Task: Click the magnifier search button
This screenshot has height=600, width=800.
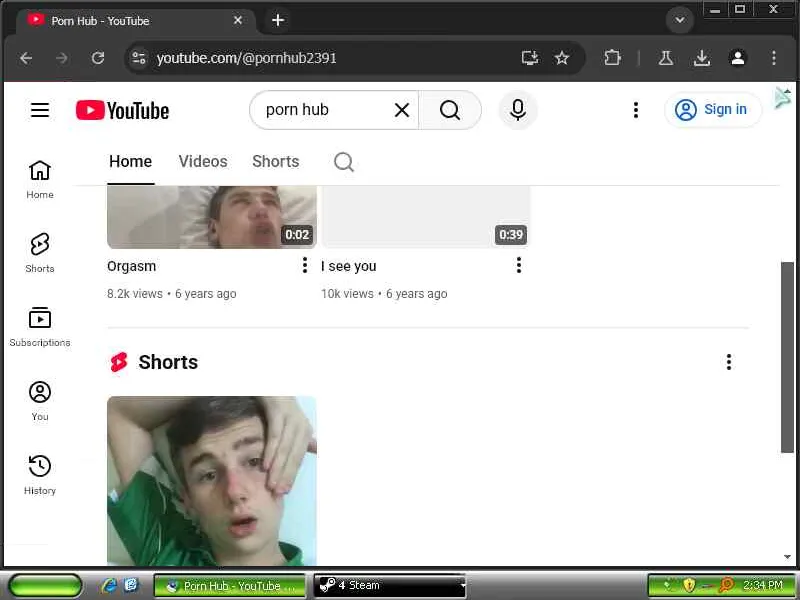Action: 449,110
